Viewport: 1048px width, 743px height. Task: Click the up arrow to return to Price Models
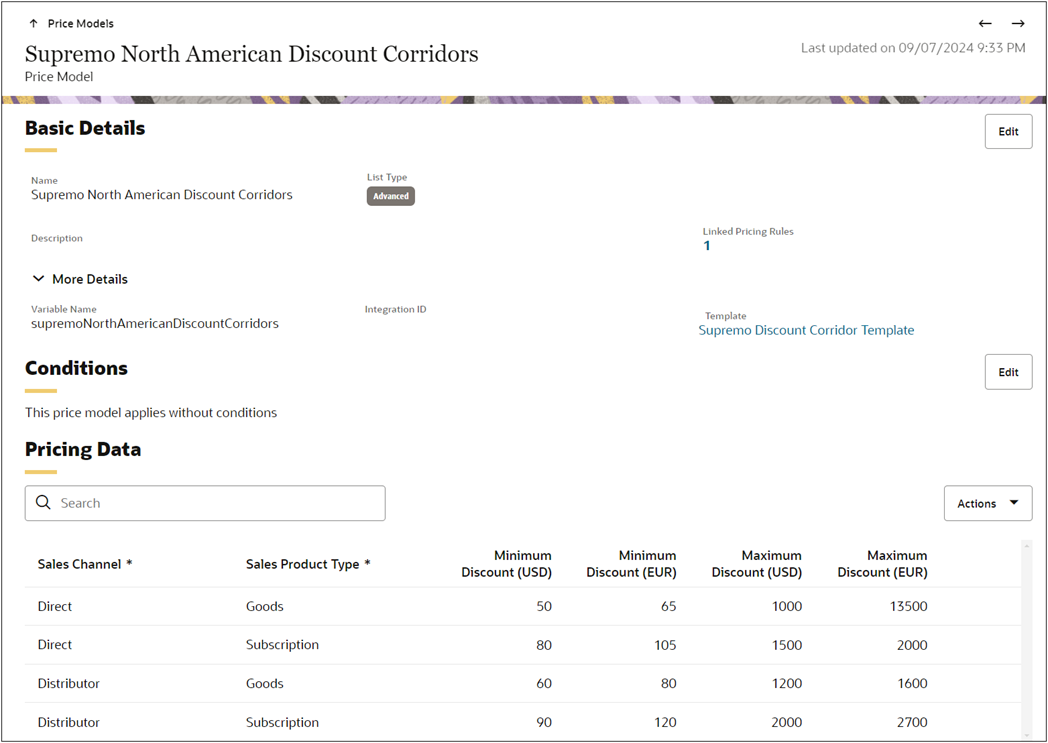(x=36, y=23)
